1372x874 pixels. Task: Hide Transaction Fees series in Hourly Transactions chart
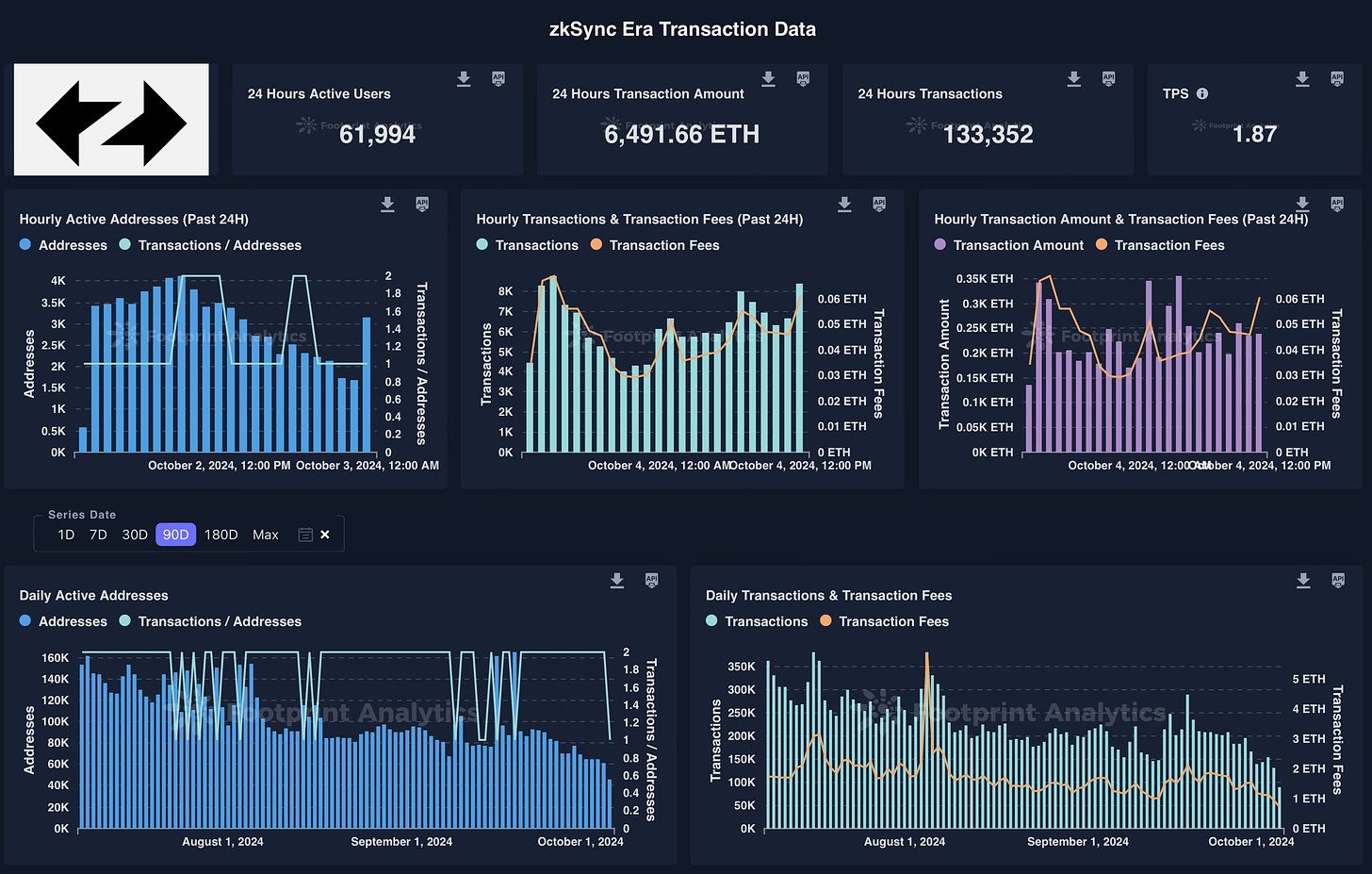tap(655, 245)
